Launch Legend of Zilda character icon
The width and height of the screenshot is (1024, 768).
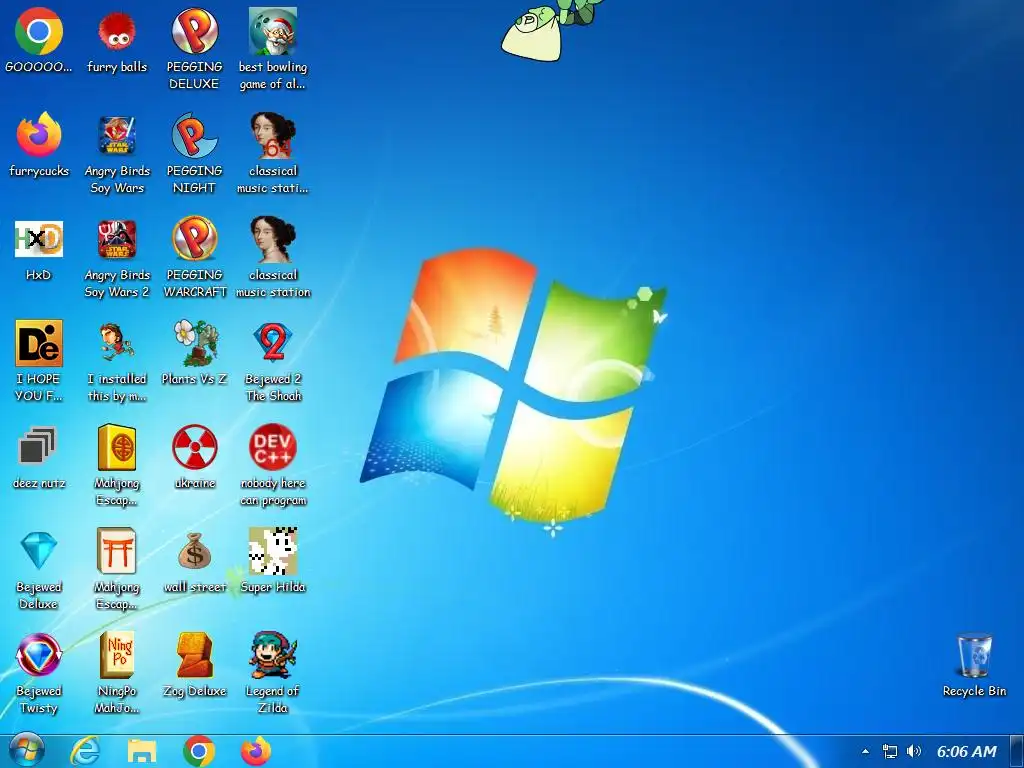273,654
